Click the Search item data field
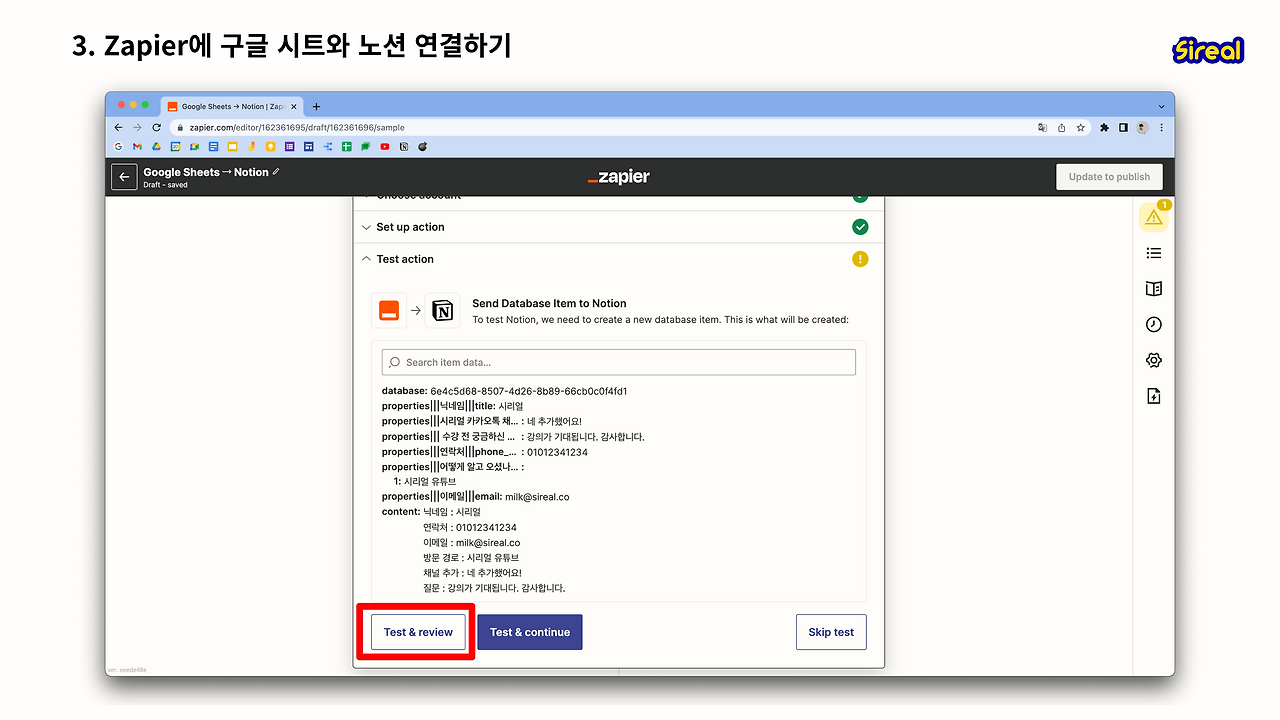The height and width of the screenshot is (720, 1280). [x=619, y=362]
